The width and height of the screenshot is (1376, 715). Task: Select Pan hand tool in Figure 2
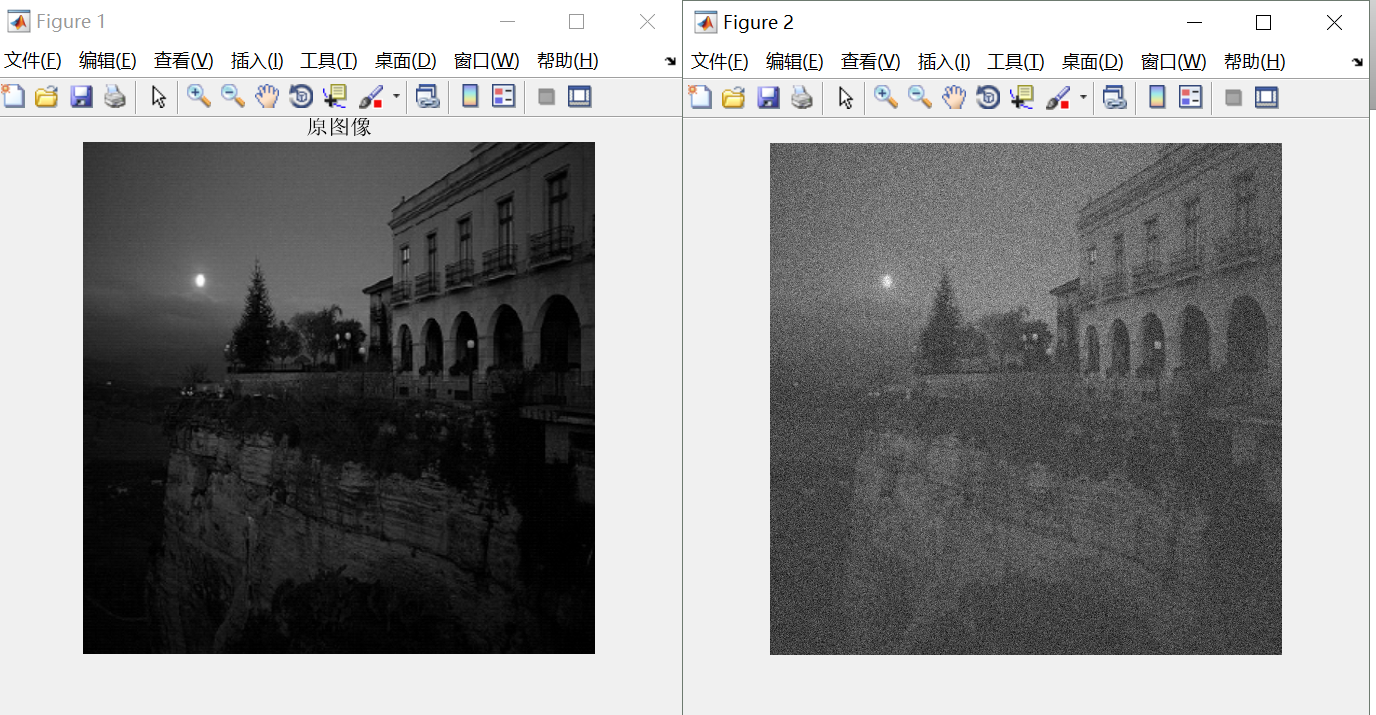coord(953,98)
